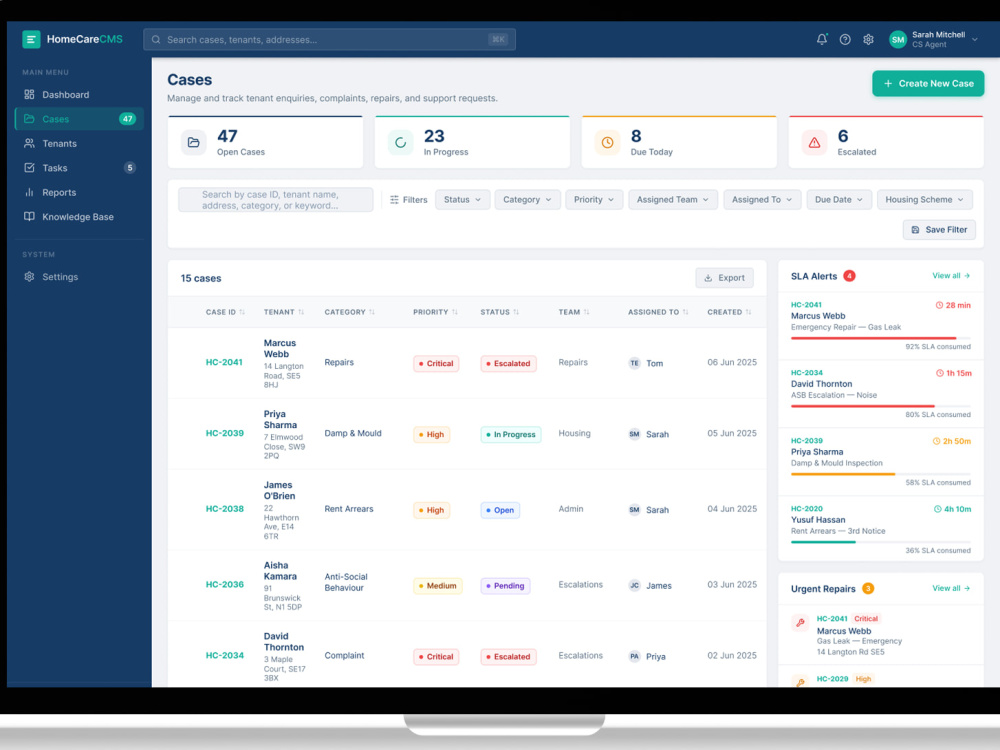Click the In Progress status badge for HC-2039
The image size is (1000, 750).
coord(511,434)
